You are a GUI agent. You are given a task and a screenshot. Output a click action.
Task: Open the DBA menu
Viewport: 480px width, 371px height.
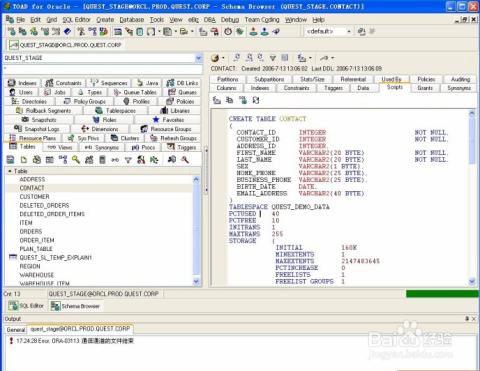click(209, 20)
